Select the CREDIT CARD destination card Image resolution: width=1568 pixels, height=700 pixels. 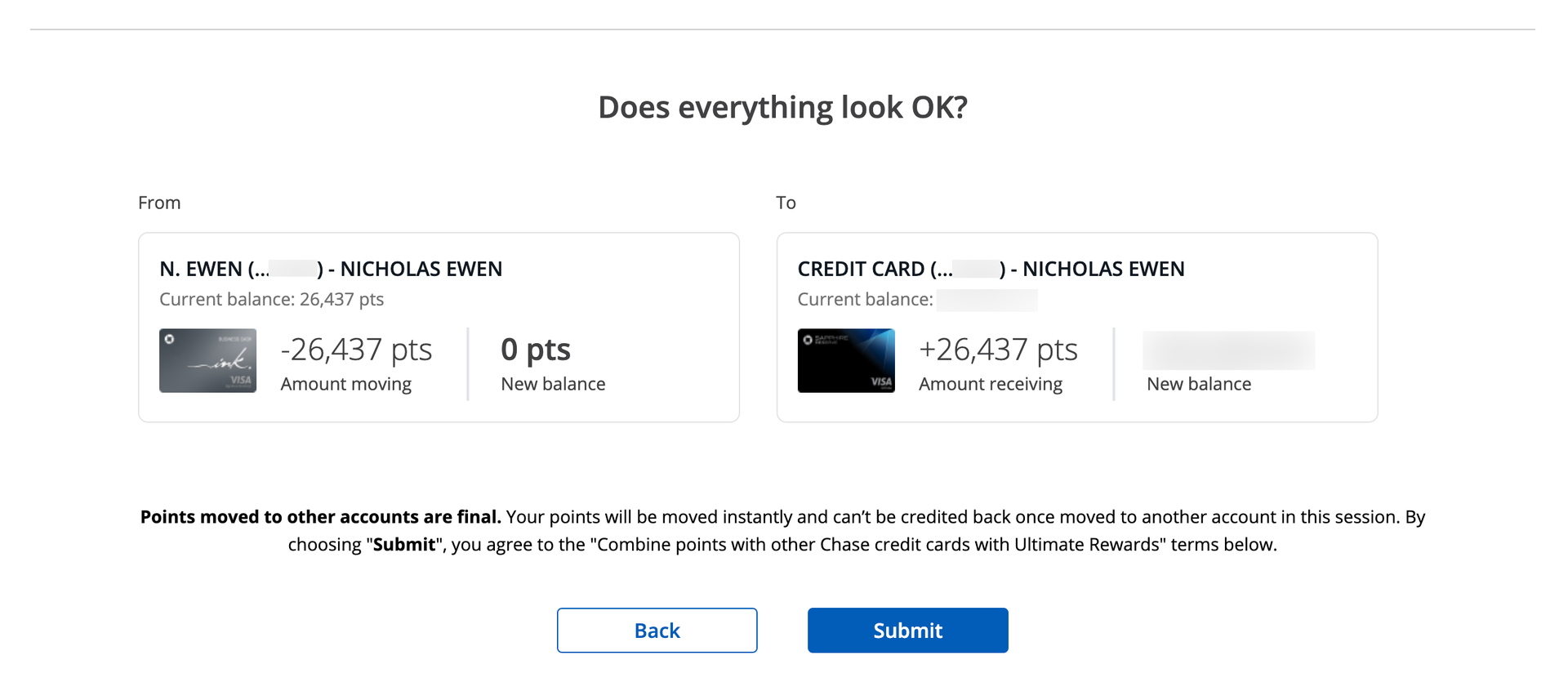click(x=1076, y=327)
